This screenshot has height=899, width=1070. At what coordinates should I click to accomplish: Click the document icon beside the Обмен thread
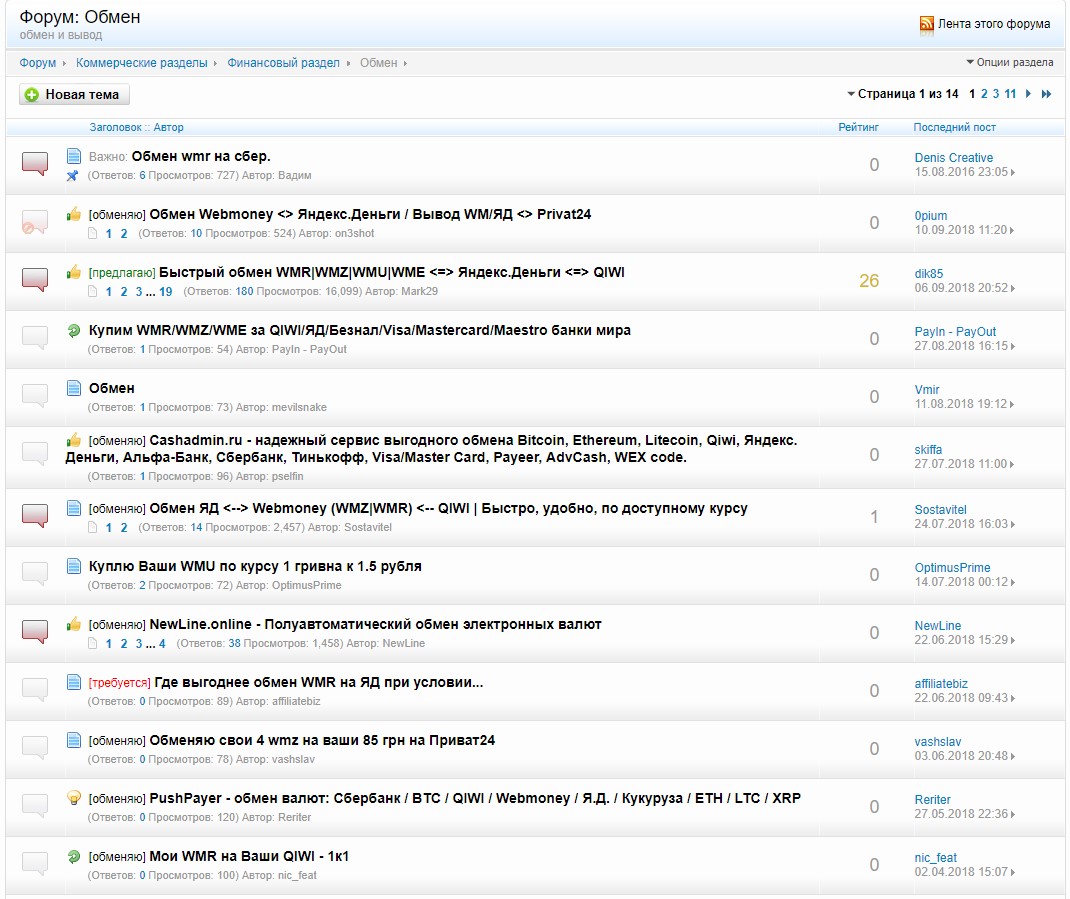pyautogui.click(x=74, y=388)
